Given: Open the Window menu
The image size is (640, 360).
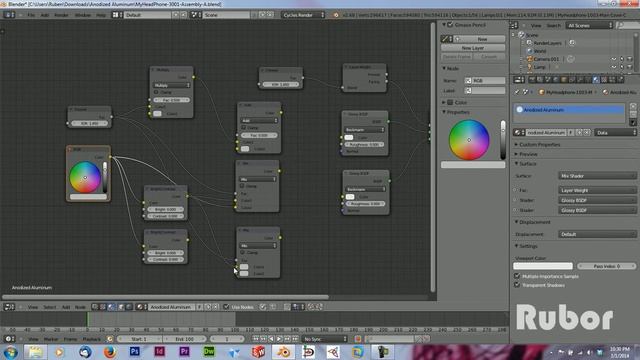Looking at the screenshot, I should coord(82,15).
